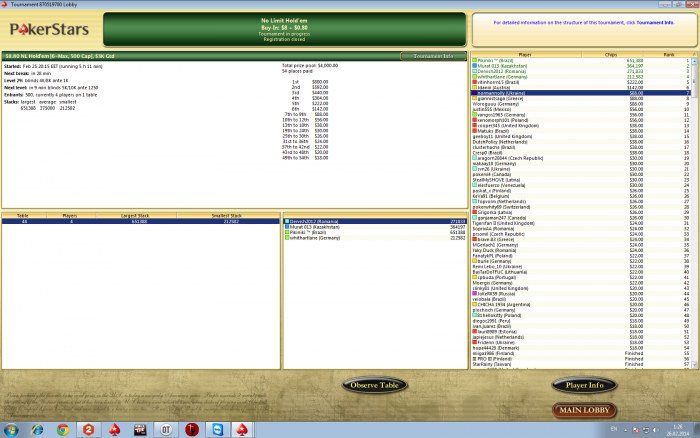Open the Tournament Info button
The height and width of the screenshot is (438, 700).
(433, 56)
